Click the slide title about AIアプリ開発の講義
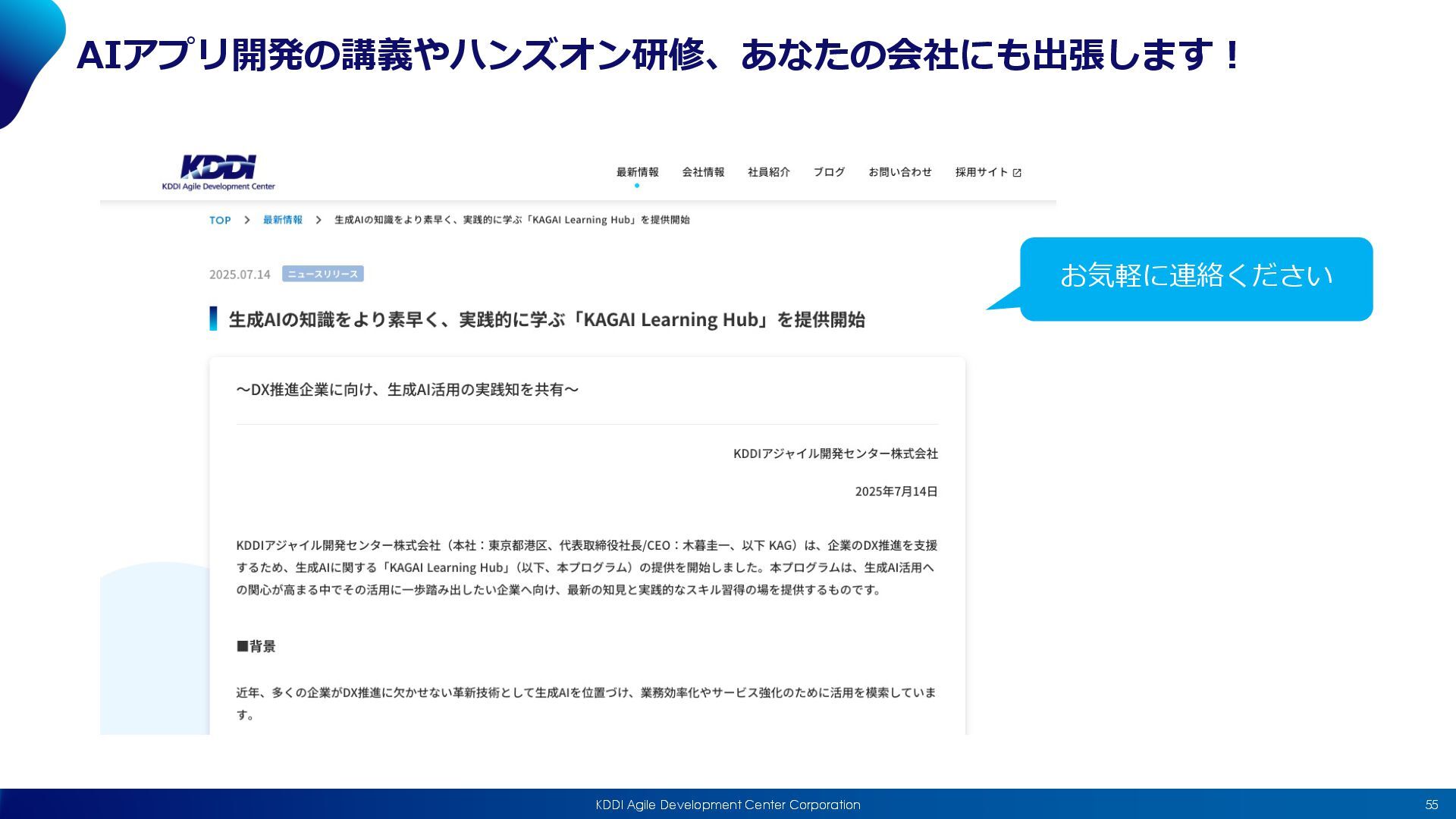Image resolution: width=1456 pixels, height=819 pixels. pyautogui.click(x=658, y=55)
